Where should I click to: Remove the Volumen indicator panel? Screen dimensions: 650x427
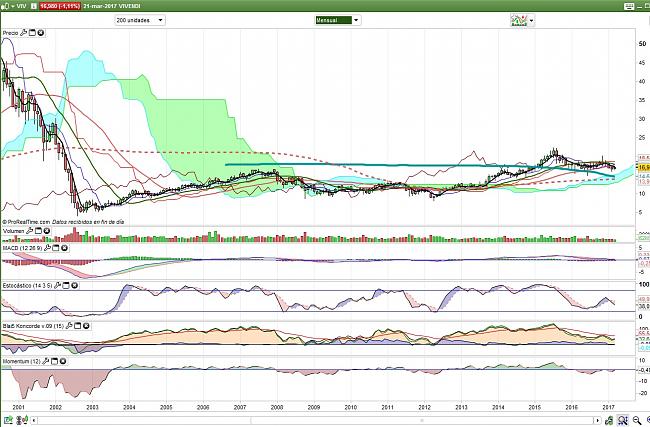click(x=48, y=230)
